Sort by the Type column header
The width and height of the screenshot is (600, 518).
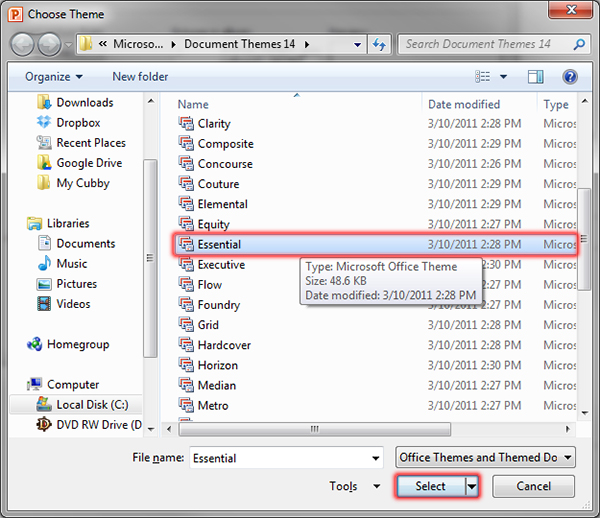pyautogui.click(x=557, y=104)
